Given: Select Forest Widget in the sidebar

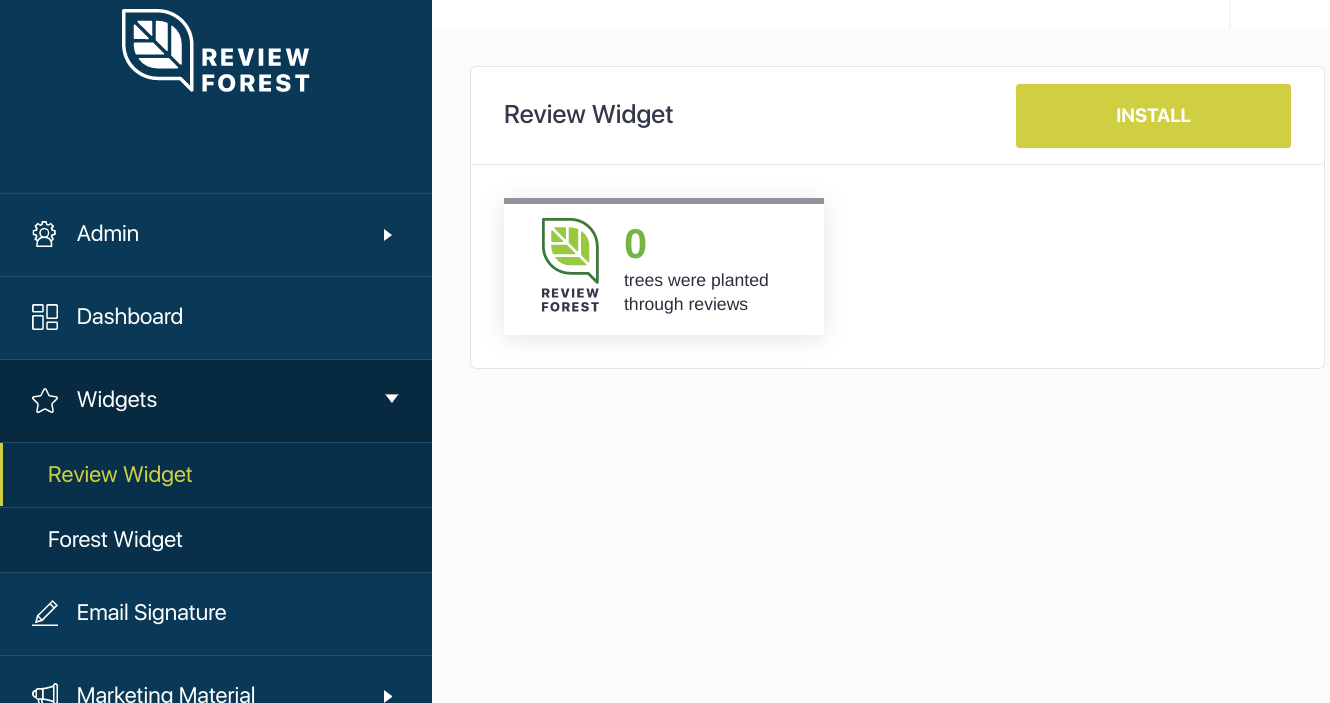Looking at the screenshot, I should click(114, 539).
